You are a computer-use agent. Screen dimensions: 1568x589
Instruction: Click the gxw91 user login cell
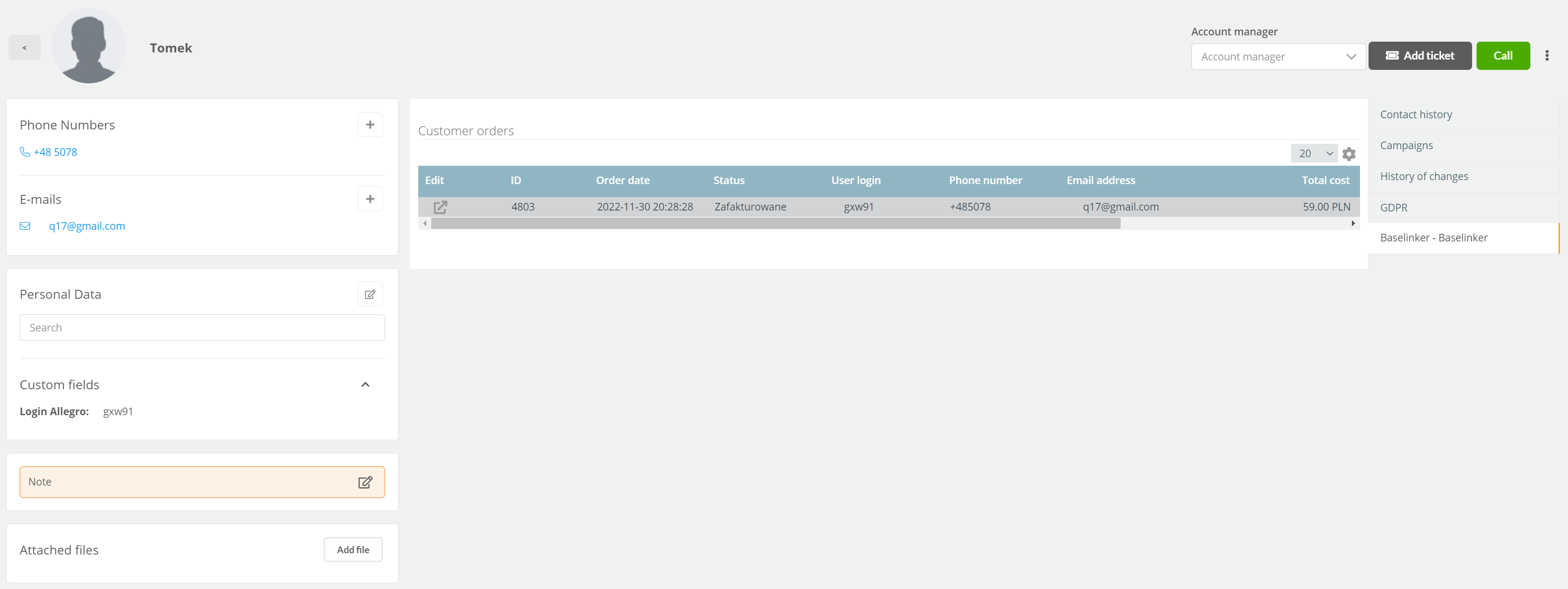[858, 207]
